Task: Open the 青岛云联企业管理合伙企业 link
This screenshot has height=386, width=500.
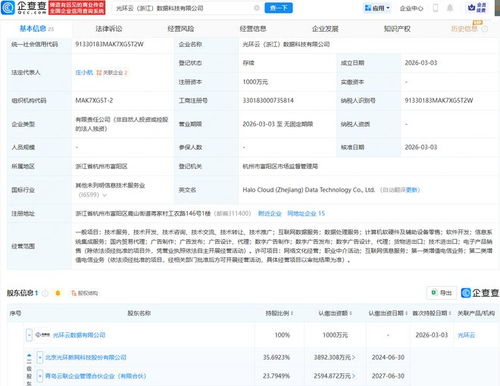Action: (x=96, y=376)
